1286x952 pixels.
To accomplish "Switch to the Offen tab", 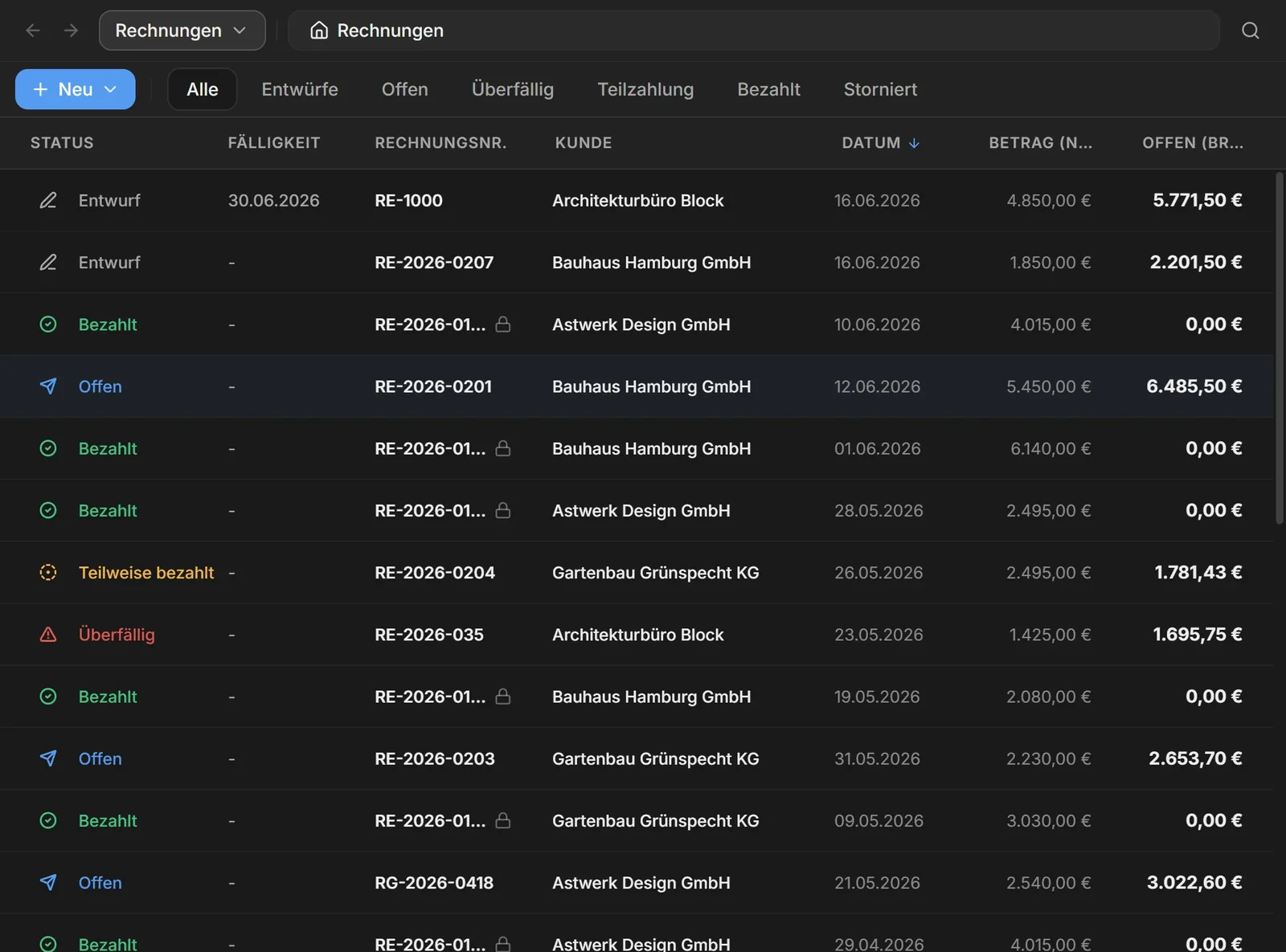I will tap(405, 89).
